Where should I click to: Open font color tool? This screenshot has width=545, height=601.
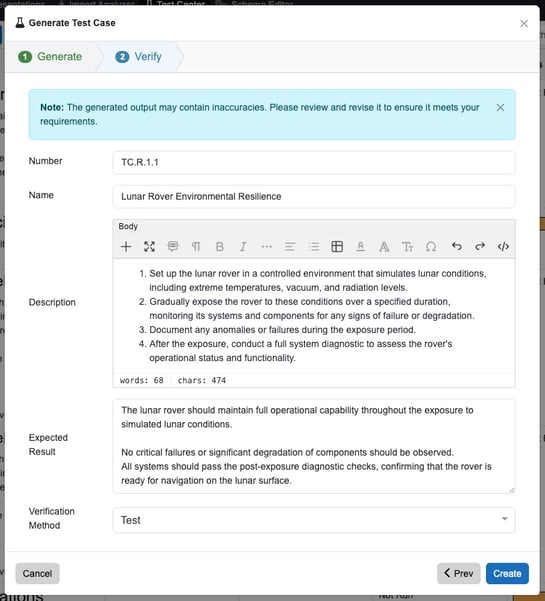[x=384, y=246]
